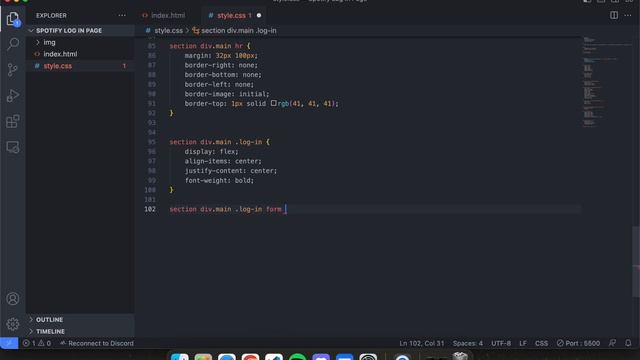This screenshot has width=640, height=360.
Task: Expand the TIMELINE section
Action: pos(50,331)
